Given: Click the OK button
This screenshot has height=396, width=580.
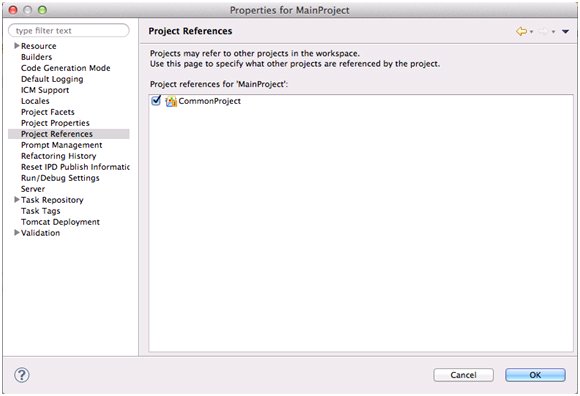Looking at the screenshot, I should click(x=535, y=375).
